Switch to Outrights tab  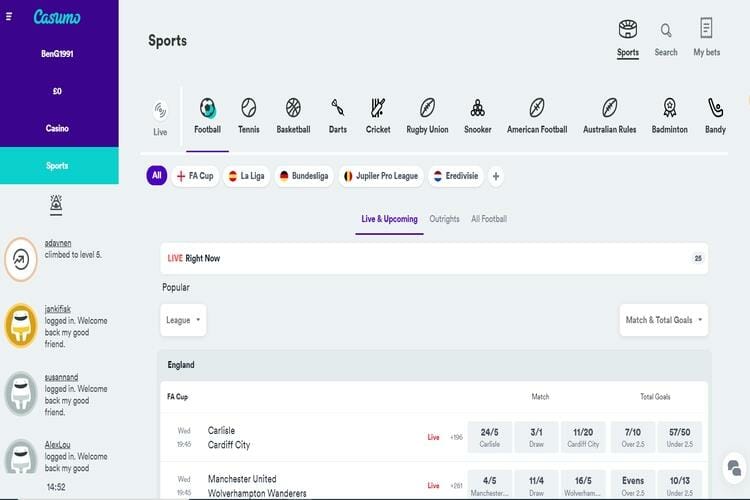coord(444,219)
